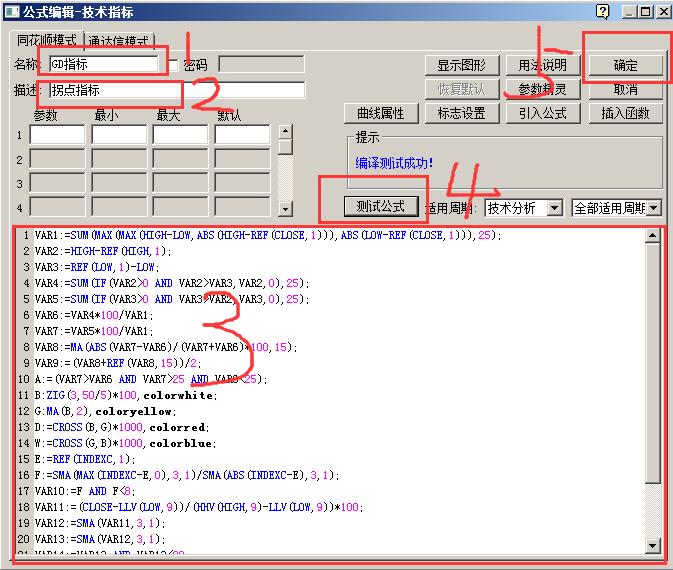
Task: Click code line 4 starting VAR4:=SUM
Action: [172, 283]
